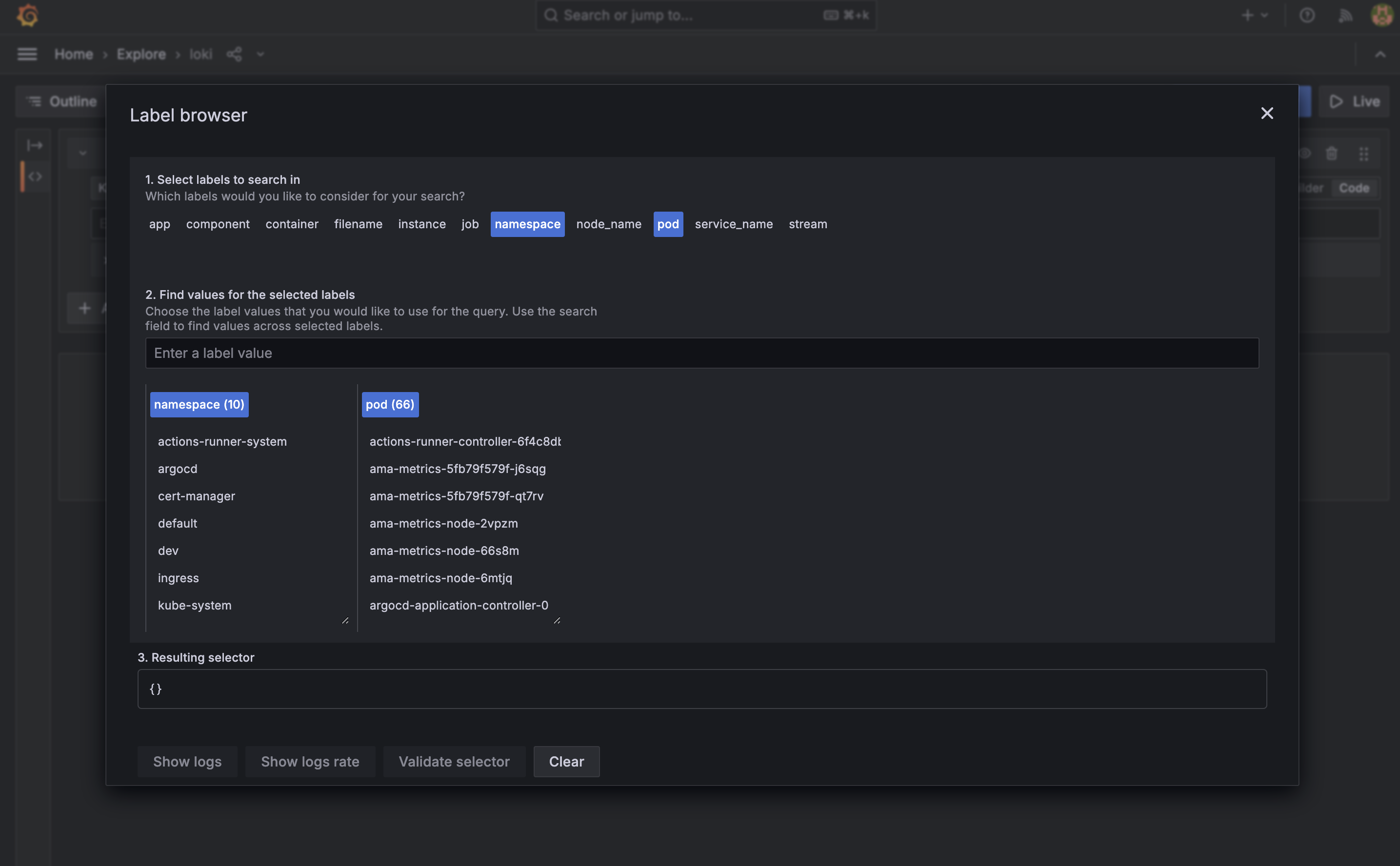Open the hamburger navigation menu
Viewport: 1400px width, 866px height.
pyautogui.click(x=27, y=55)
